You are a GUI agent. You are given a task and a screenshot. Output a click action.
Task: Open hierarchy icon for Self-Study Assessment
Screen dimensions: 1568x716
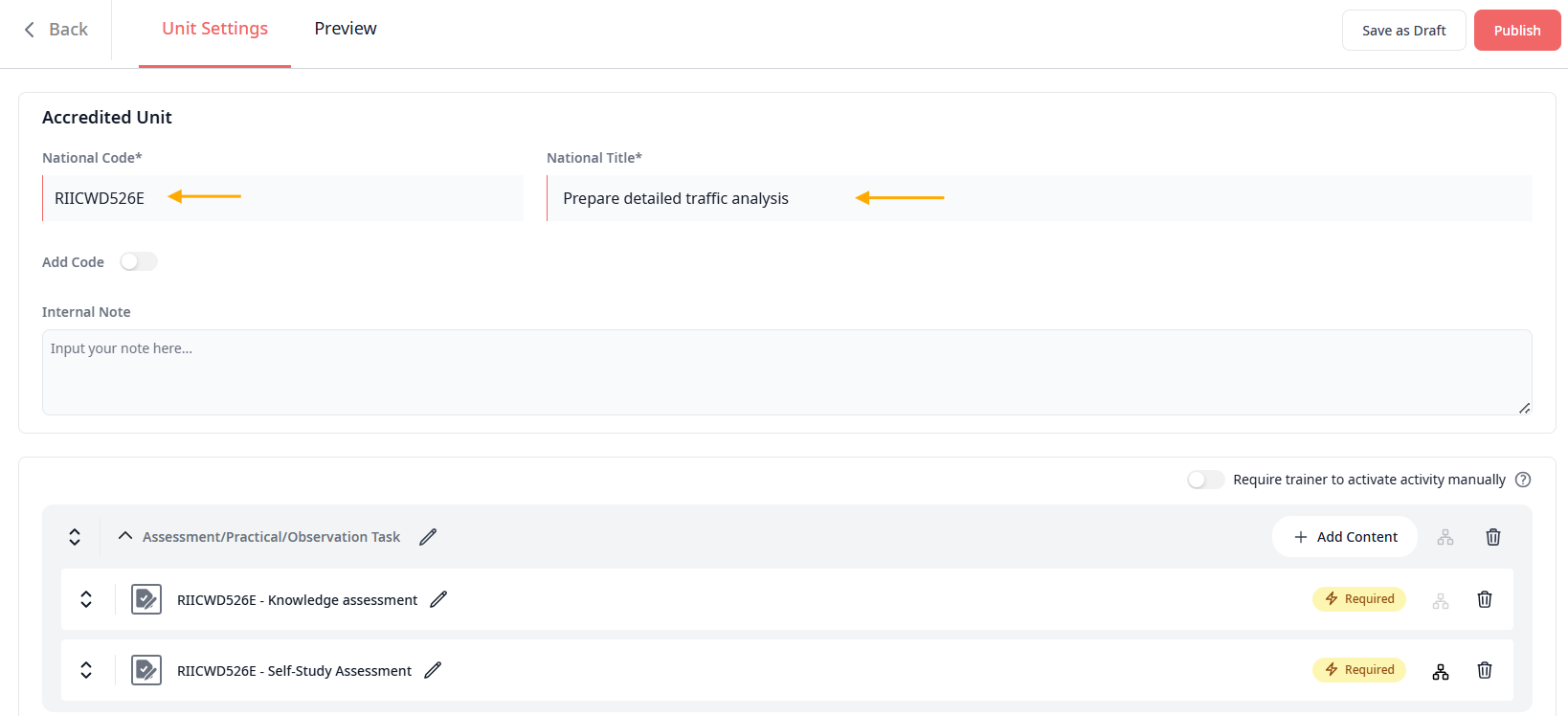[x=1441, y=671]
